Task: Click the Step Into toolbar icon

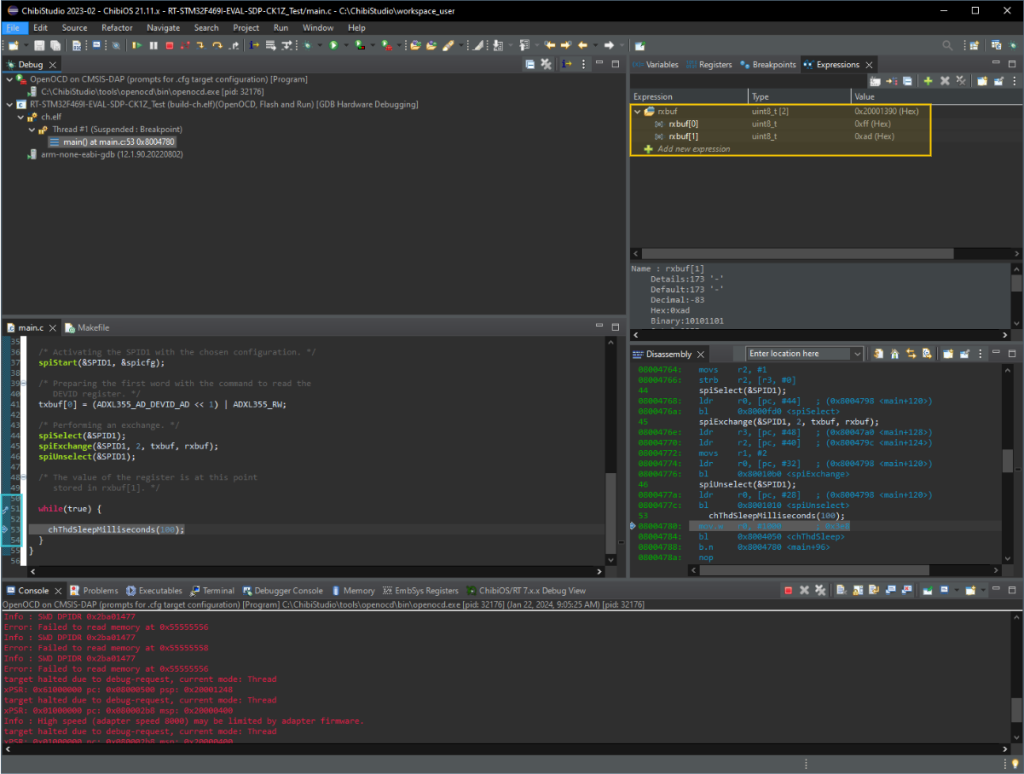Action: 201,45
